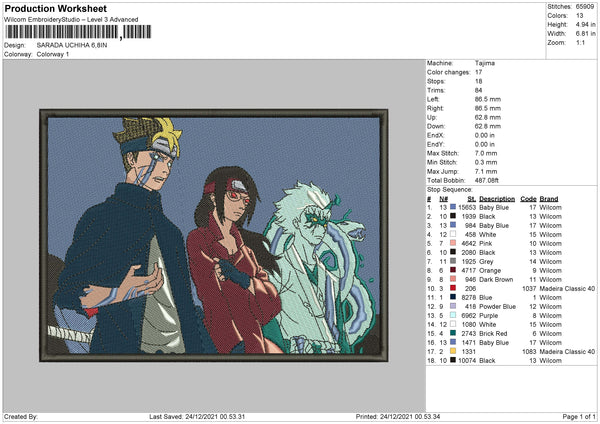Select 'Powder Blue' description text
This screenshot has height=424, width=600.
tap(497, 307)
